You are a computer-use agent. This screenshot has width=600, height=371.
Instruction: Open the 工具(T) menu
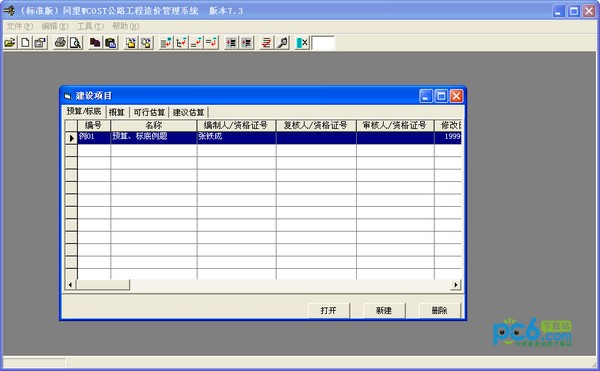[x=90, y=26]
